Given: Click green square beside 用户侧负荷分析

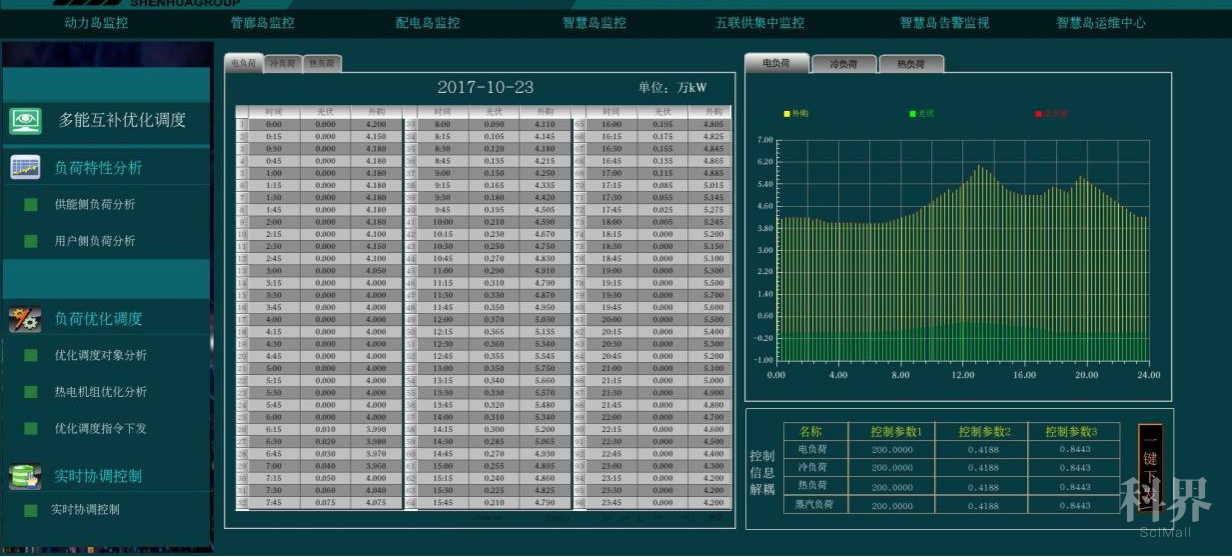Looking at the screenshot, I should pyautogui.click(x=31, y=241).
